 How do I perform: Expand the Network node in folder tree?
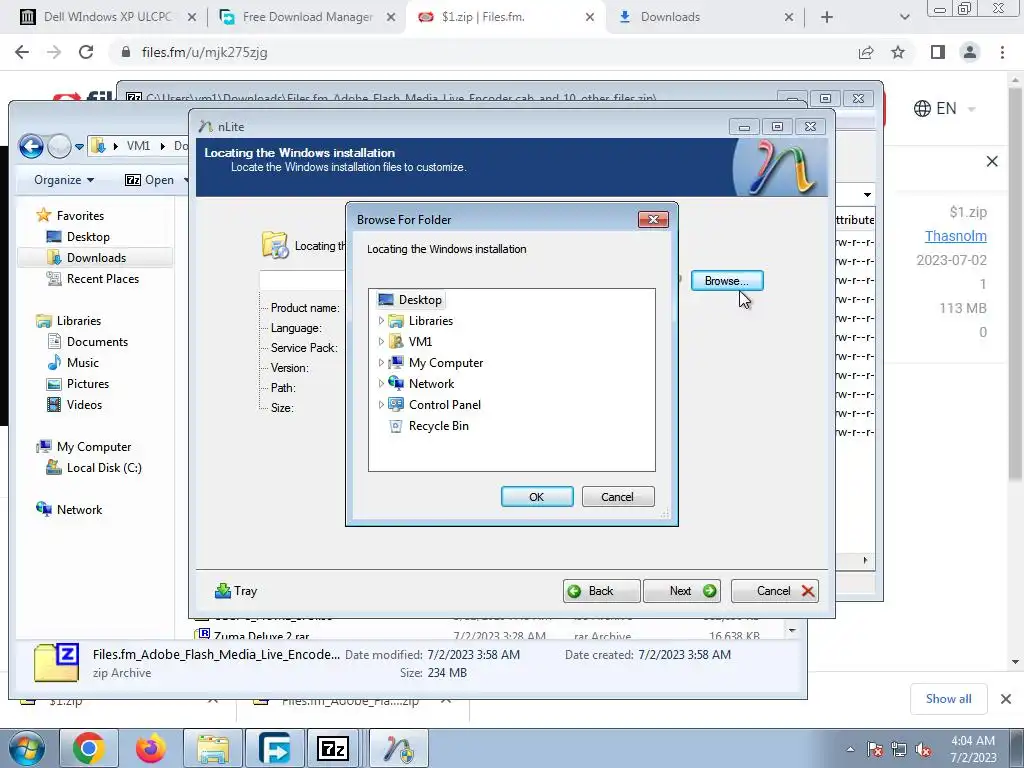[381, 383]
